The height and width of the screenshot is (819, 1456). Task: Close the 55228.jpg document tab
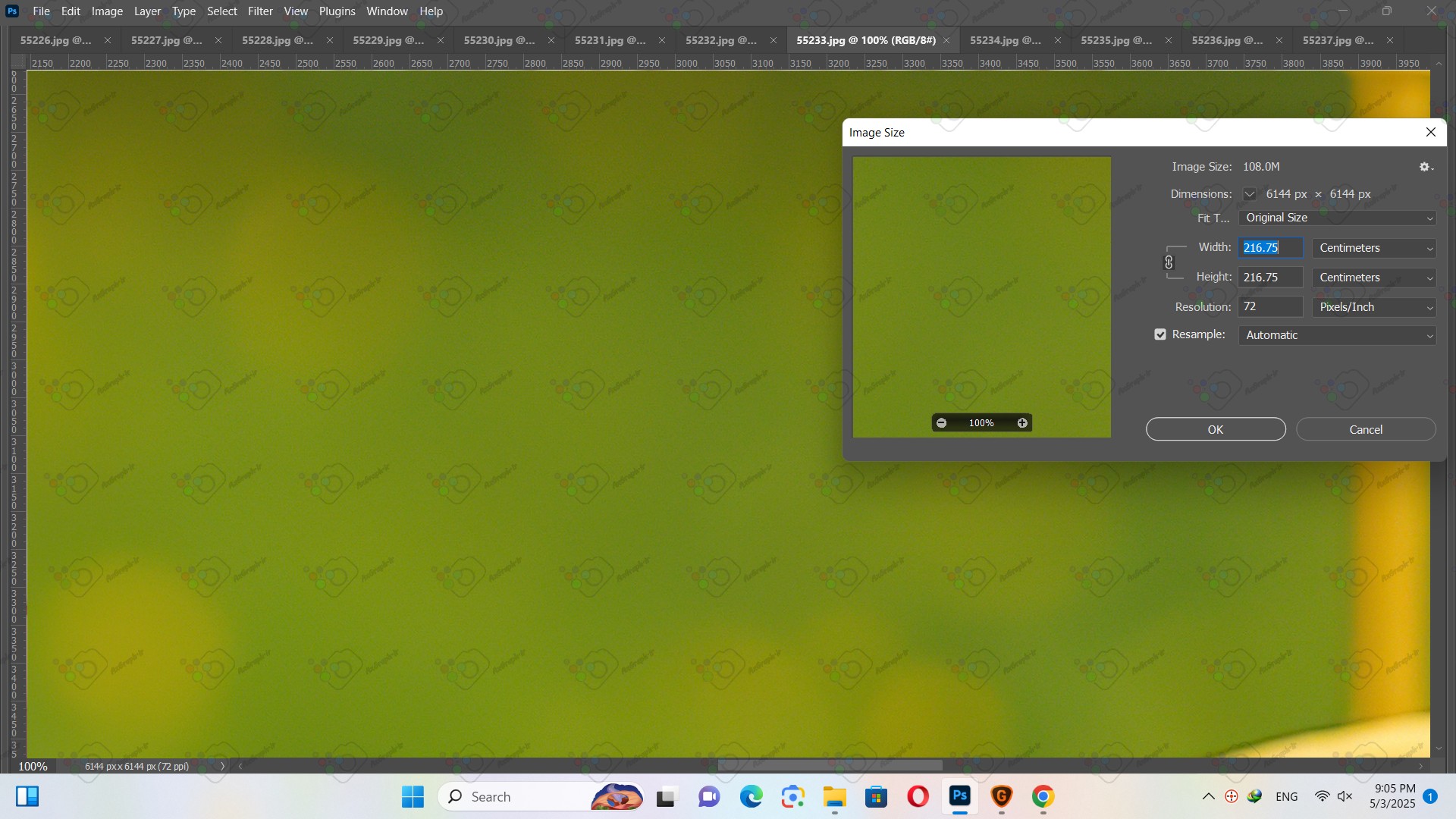[329, 40]
